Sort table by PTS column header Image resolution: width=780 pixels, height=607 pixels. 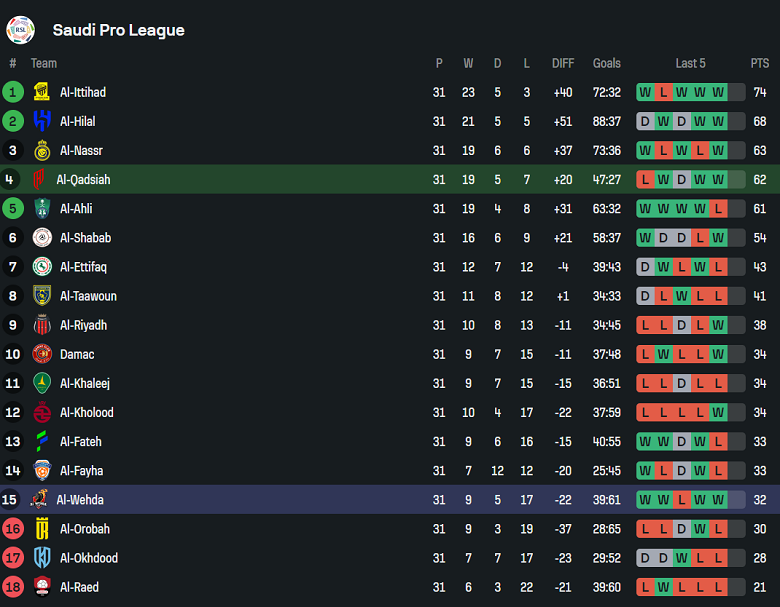[x=760, y=63]
